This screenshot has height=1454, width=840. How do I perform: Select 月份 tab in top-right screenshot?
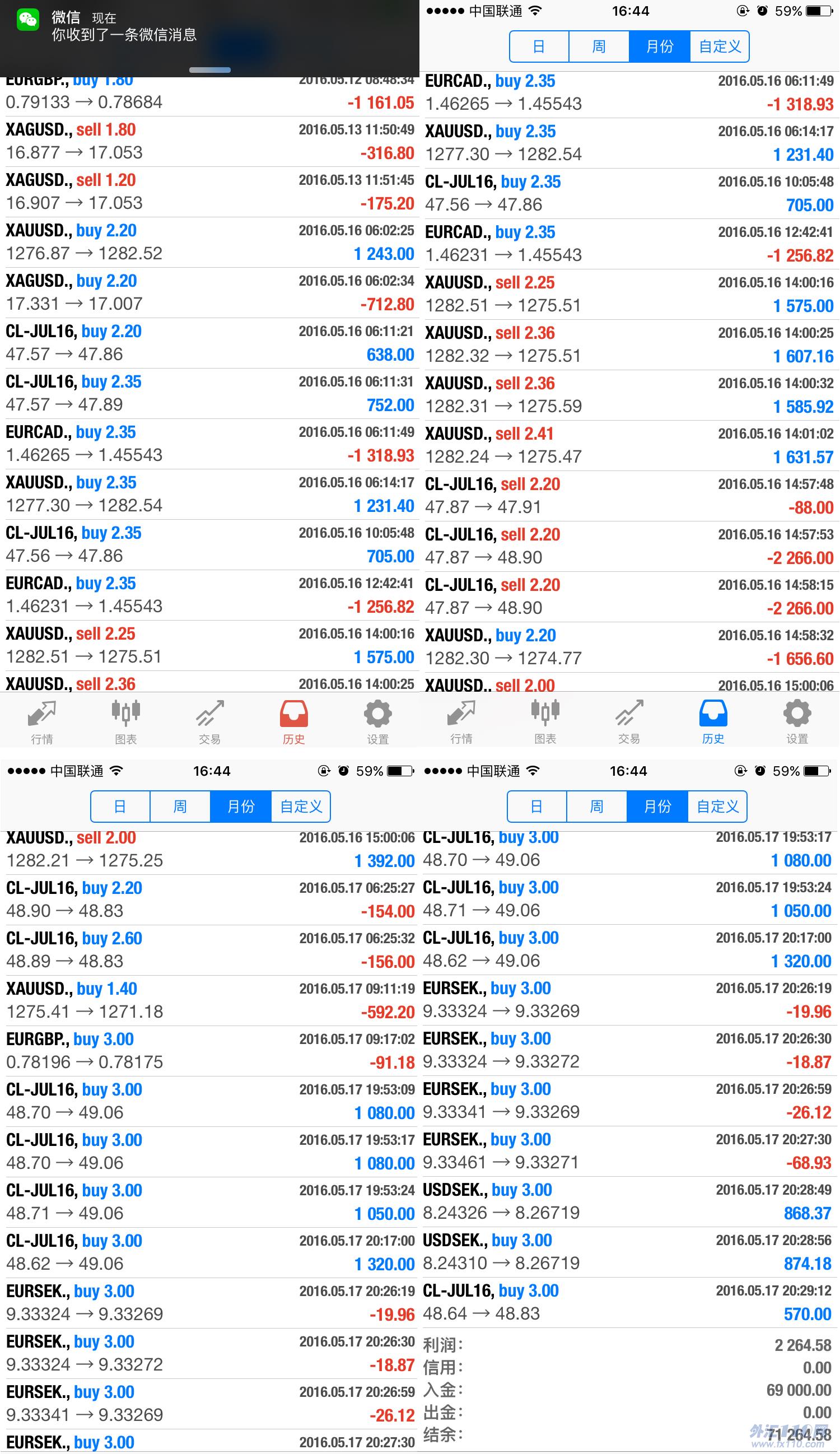click(x=660, y=46)
